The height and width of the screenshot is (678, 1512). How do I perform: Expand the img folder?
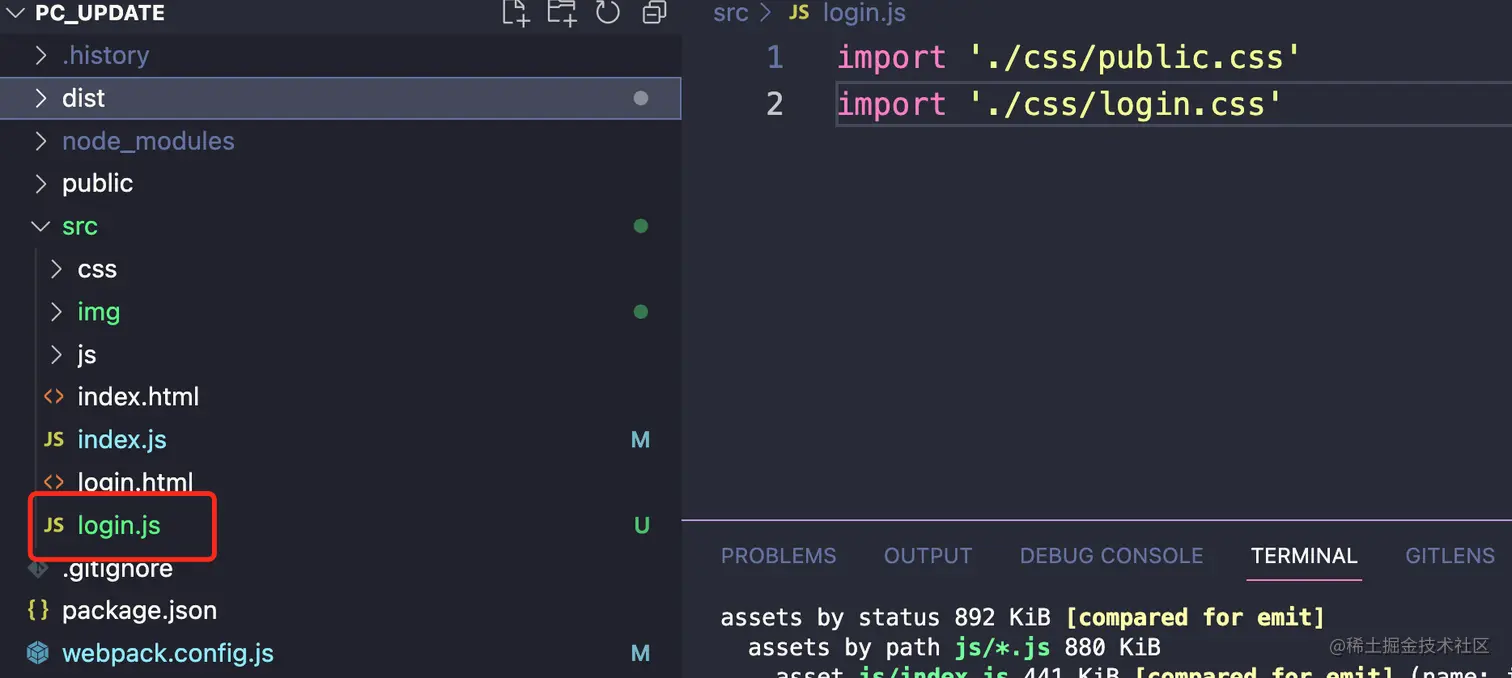coord(56,312)
